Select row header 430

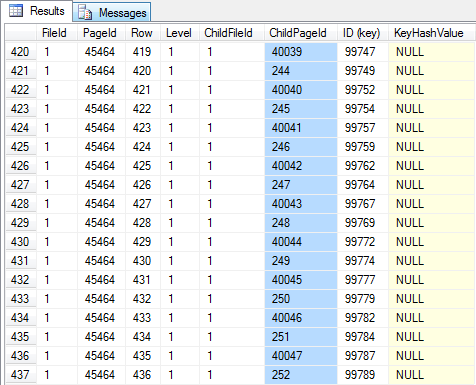coord(21,242)
